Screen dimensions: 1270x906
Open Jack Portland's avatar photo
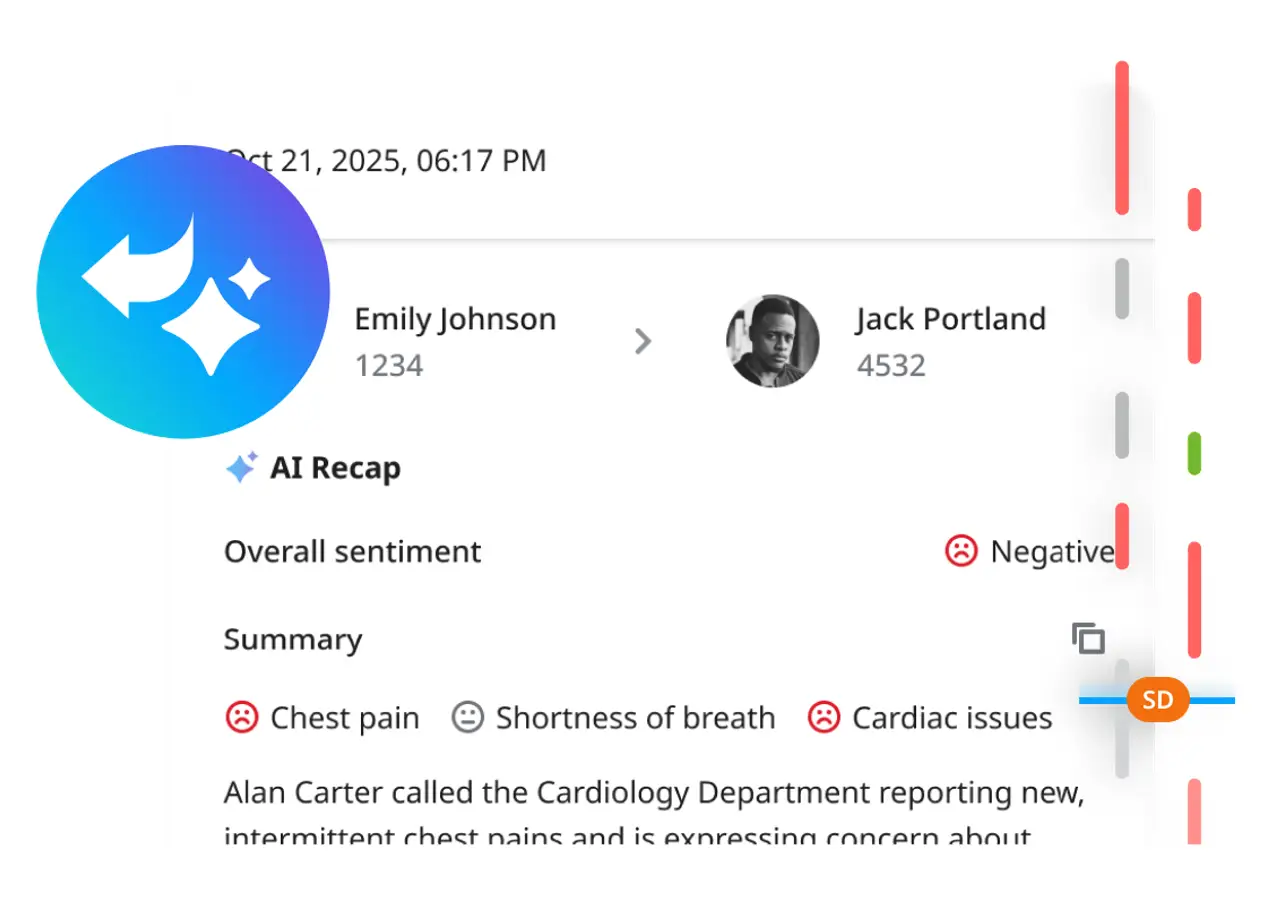pos(772,341)
